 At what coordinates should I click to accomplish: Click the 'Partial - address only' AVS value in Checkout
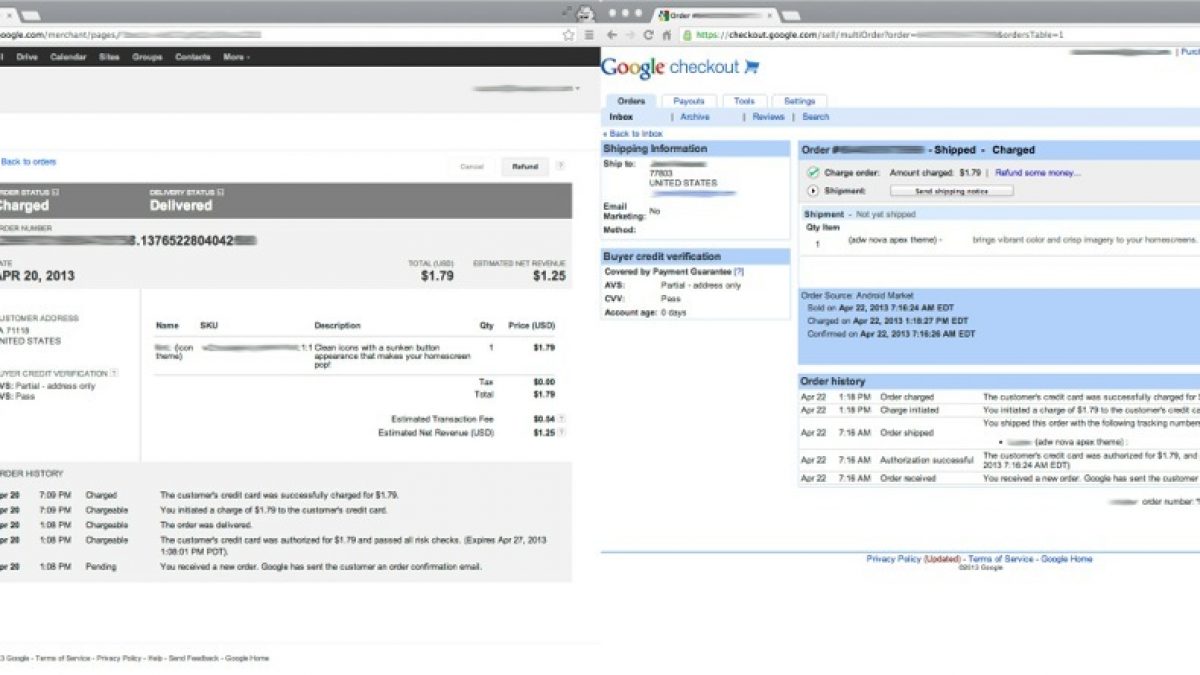701,285
